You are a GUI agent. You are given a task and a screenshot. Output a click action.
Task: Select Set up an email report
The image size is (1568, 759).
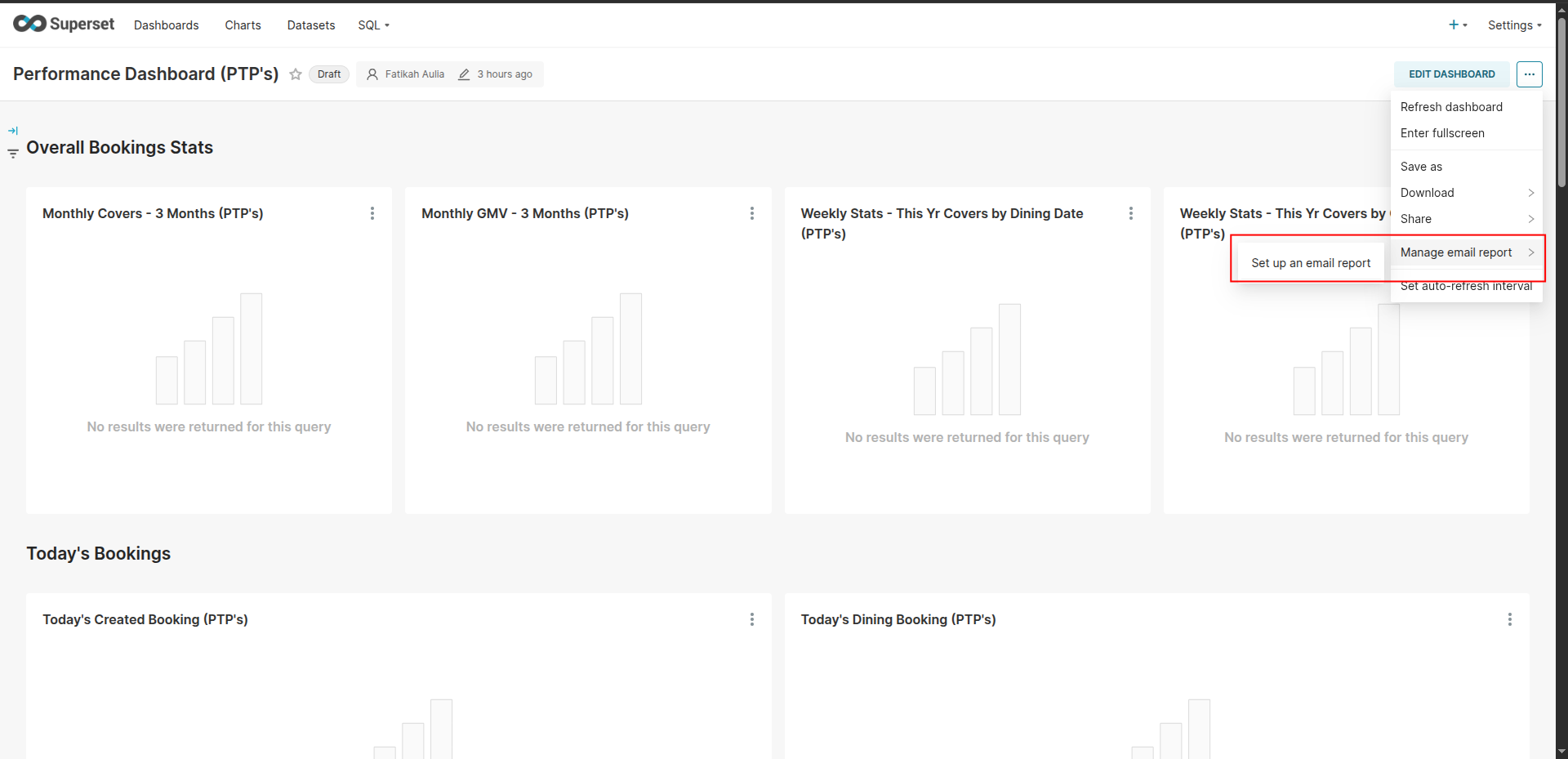tap(1310, 263)
